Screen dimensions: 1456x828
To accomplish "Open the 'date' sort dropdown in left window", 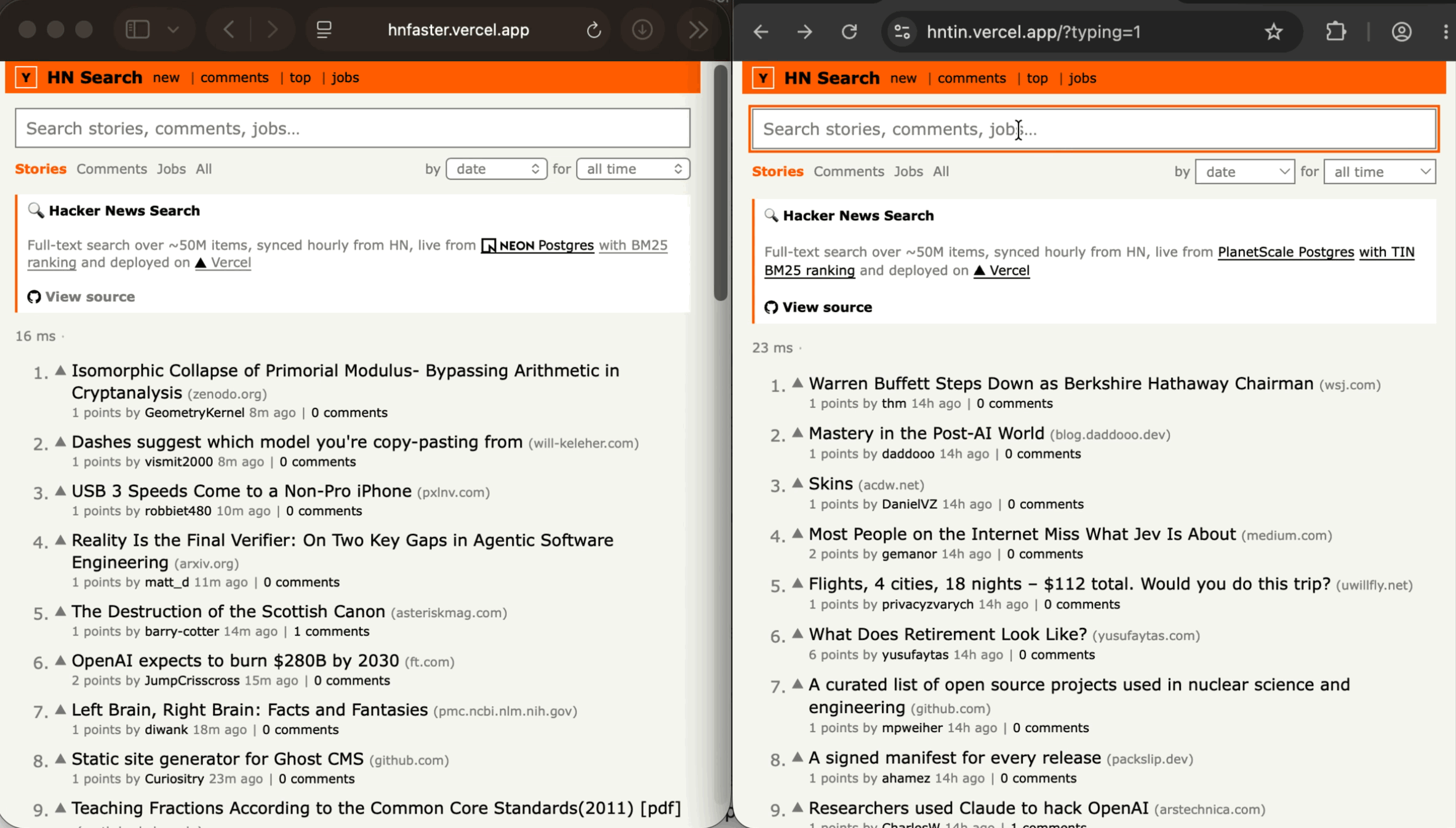I will 496,169.
